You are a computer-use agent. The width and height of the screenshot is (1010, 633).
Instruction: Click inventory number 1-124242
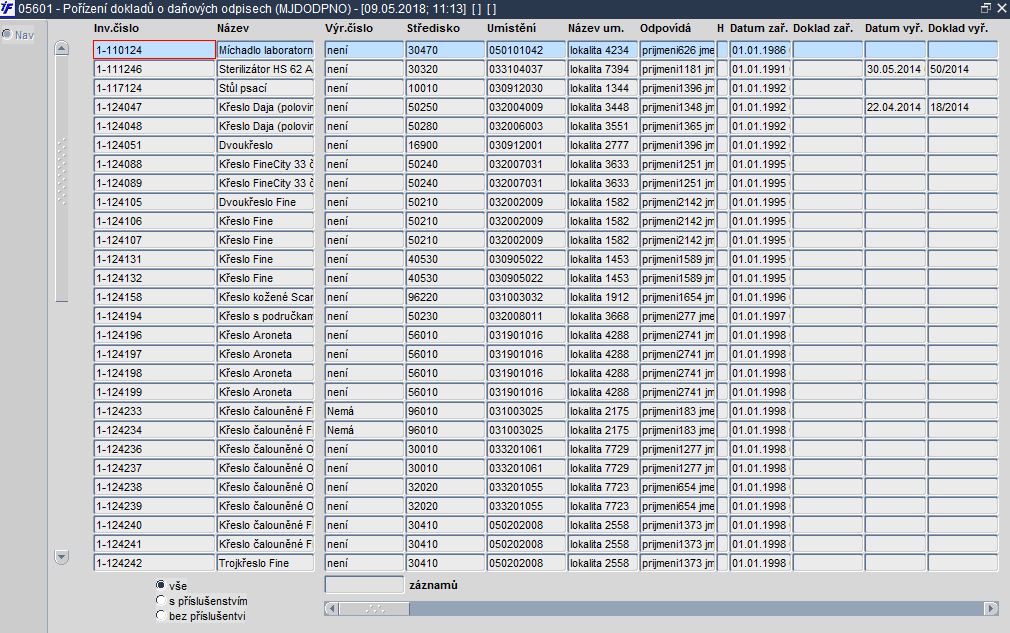click(x=155, y=563)
